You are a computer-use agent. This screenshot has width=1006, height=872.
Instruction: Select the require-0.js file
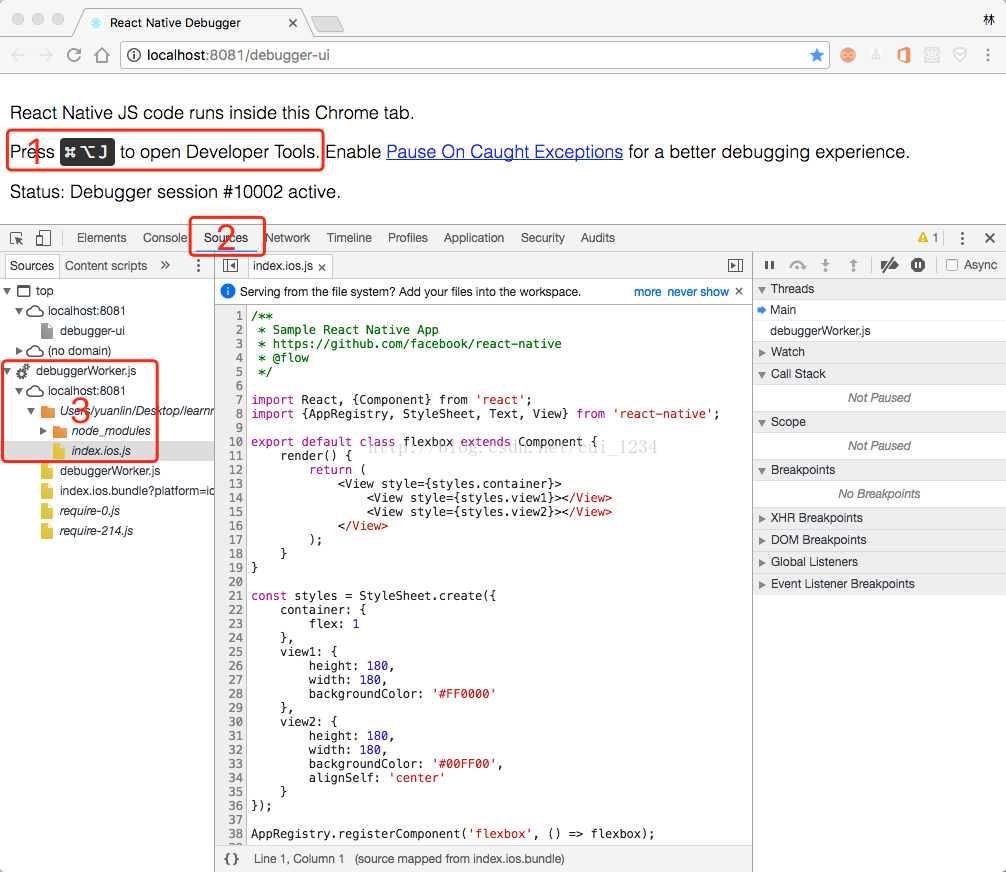(89, 511)
